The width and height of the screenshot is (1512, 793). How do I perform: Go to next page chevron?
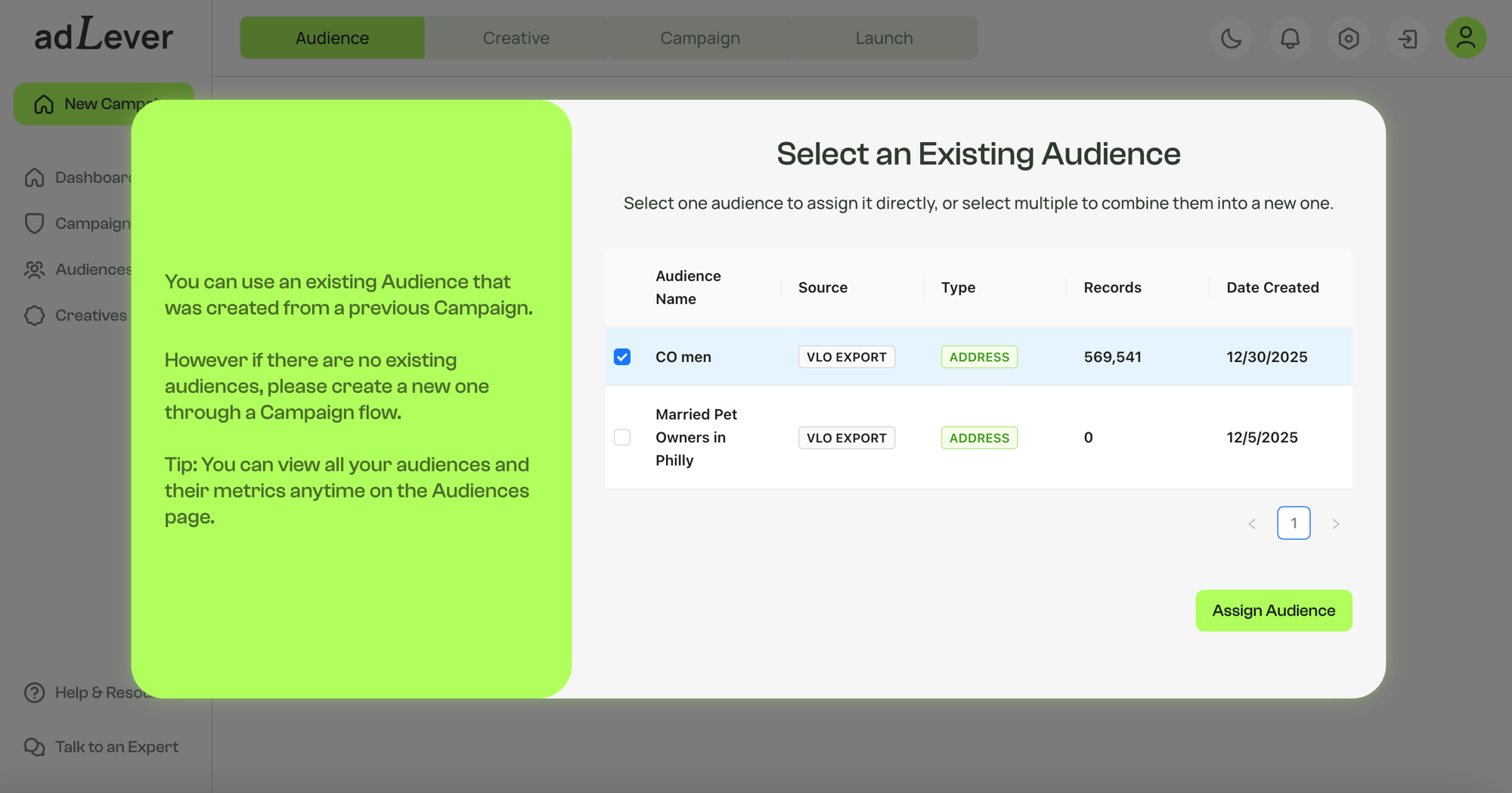[1336, 524]
